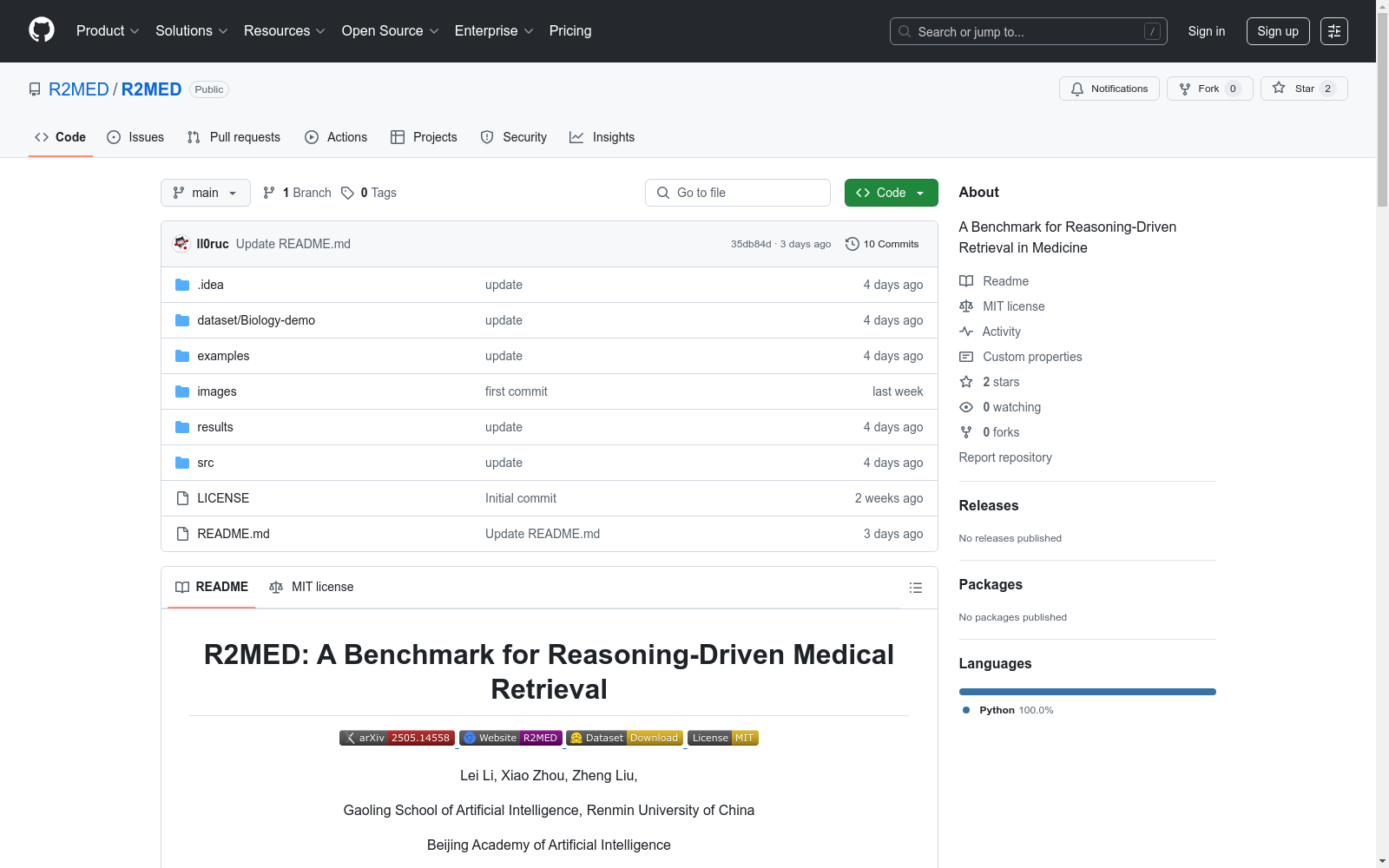Click the tag icon beside 0 Tags
The width and height of the screenshot is (1389, 868).
tap(347, 193)
